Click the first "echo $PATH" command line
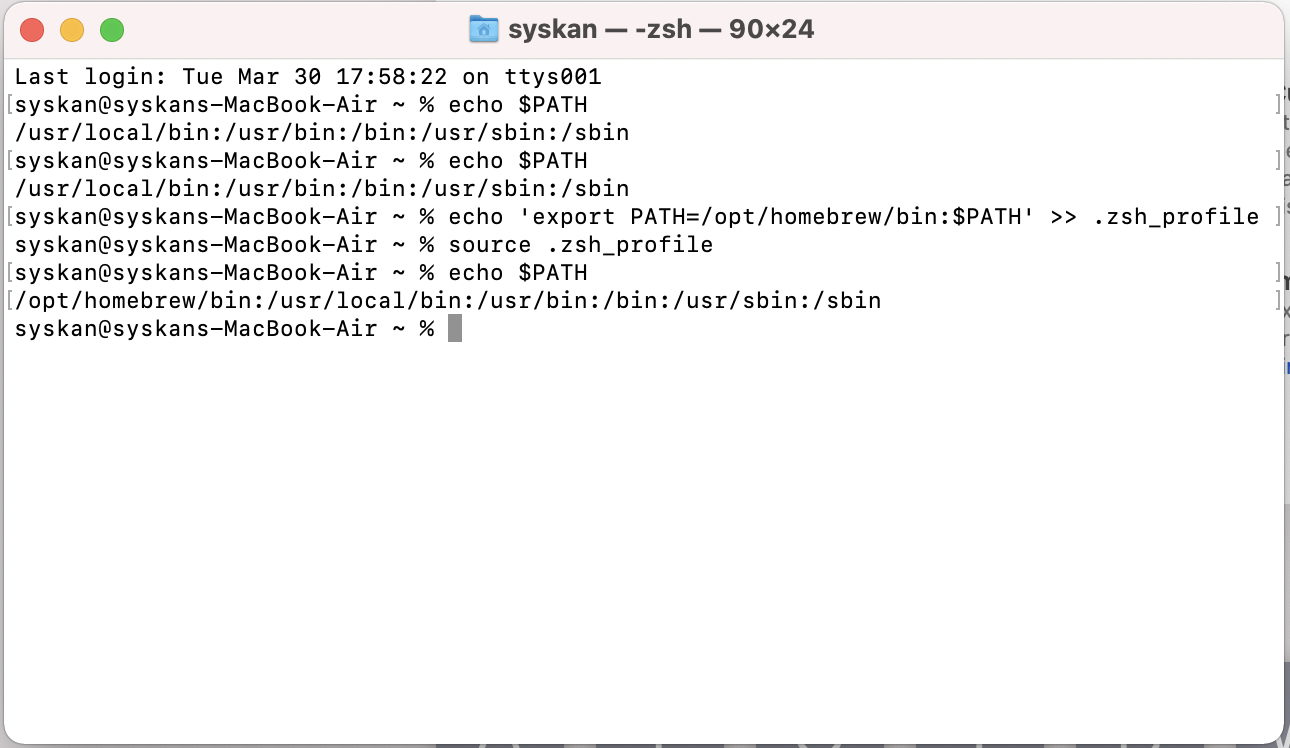Screen dimensions: 1290x748 click(x=517, y=105)
